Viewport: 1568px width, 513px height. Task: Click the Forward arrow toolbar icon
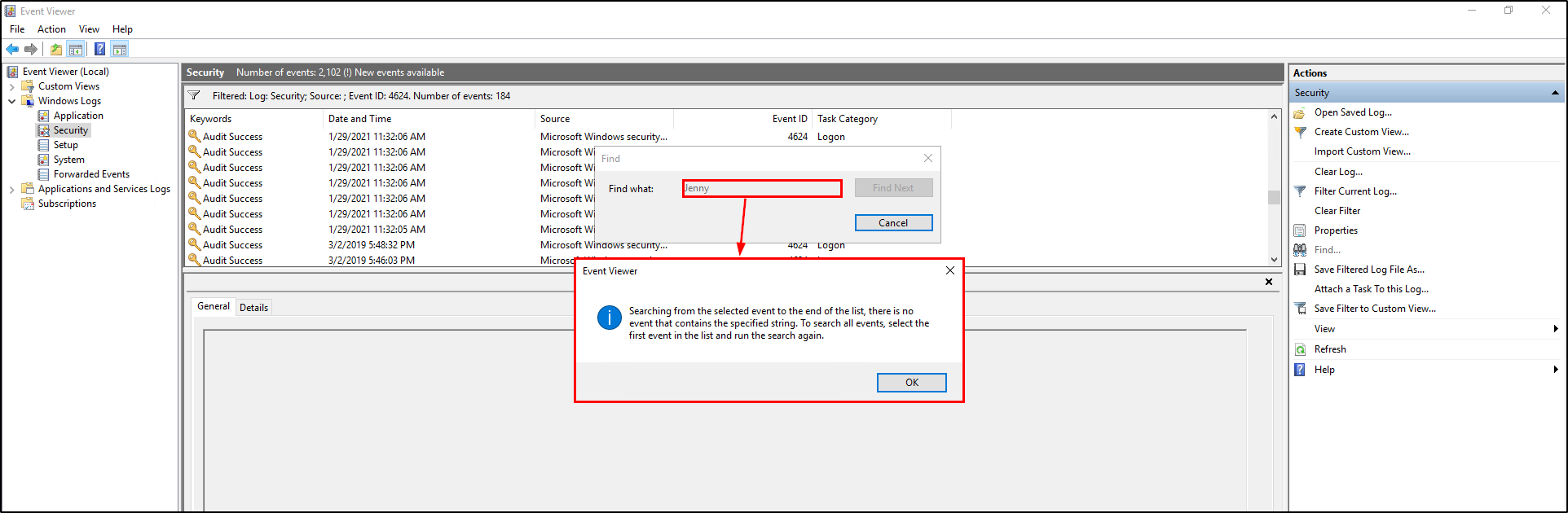[x=31, y=49]
